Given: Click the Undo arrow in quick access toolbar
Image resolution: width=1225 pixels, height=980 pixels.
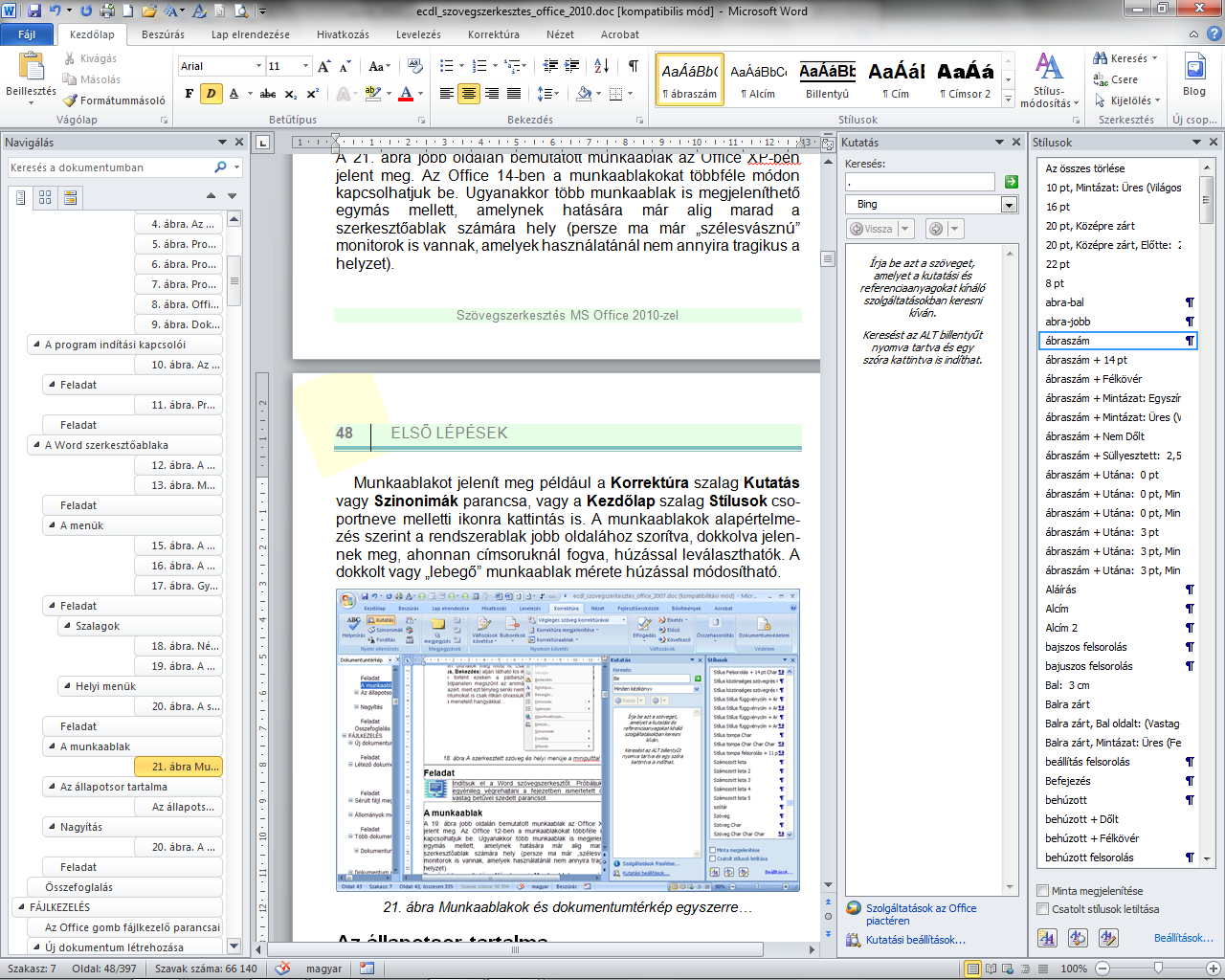Looking at the screenshot, I should click(56, 11).
